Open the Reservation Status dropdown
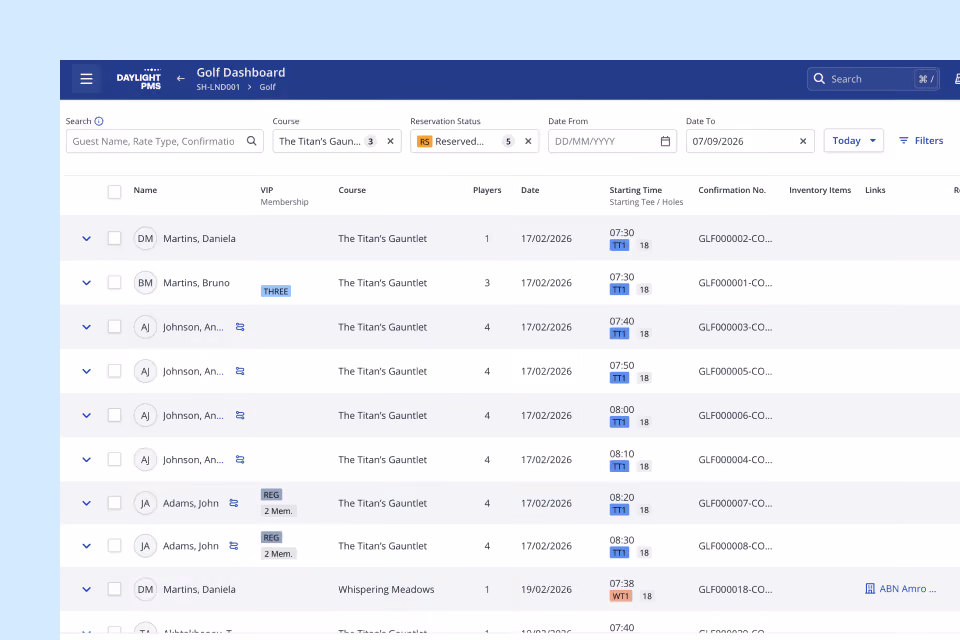This screenshot has width=960, height=640. [474, 141]
